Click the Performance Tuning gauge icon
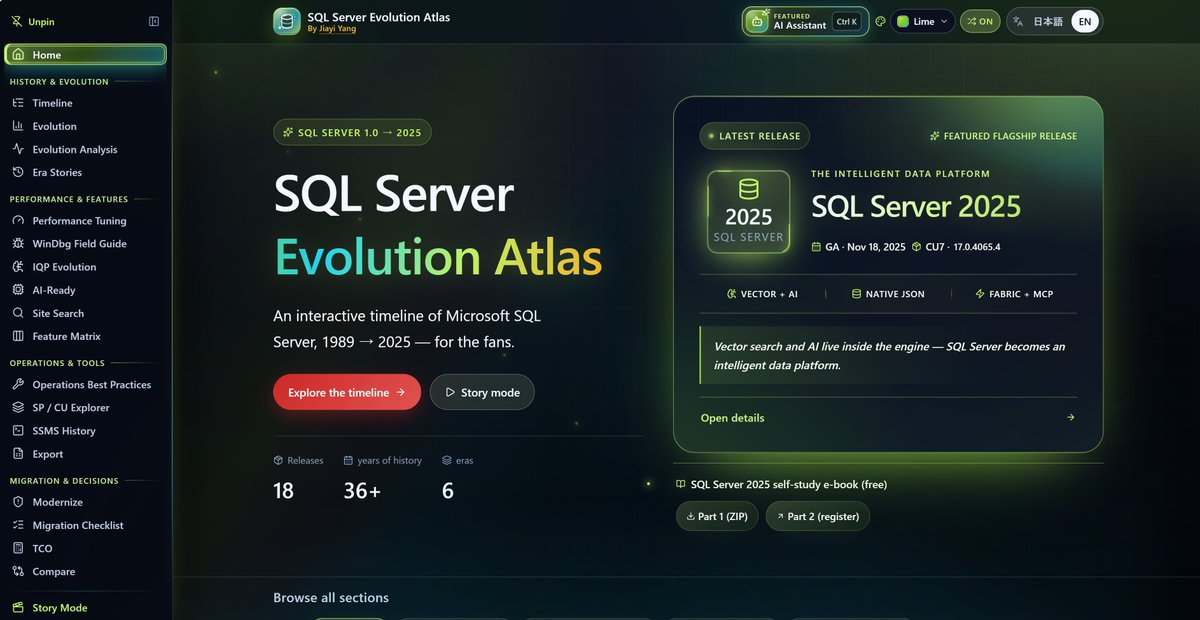Screen dimensions: 1200x620 18,220
